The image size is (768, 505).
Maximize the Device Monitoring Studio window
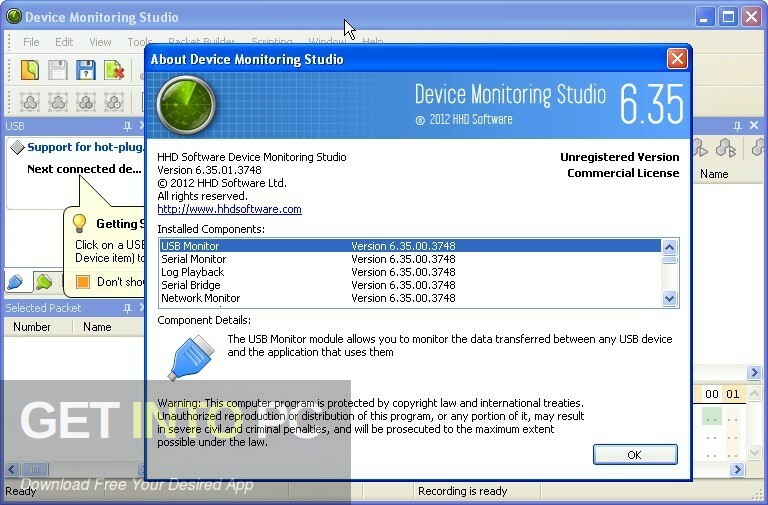tap(728, 17)
